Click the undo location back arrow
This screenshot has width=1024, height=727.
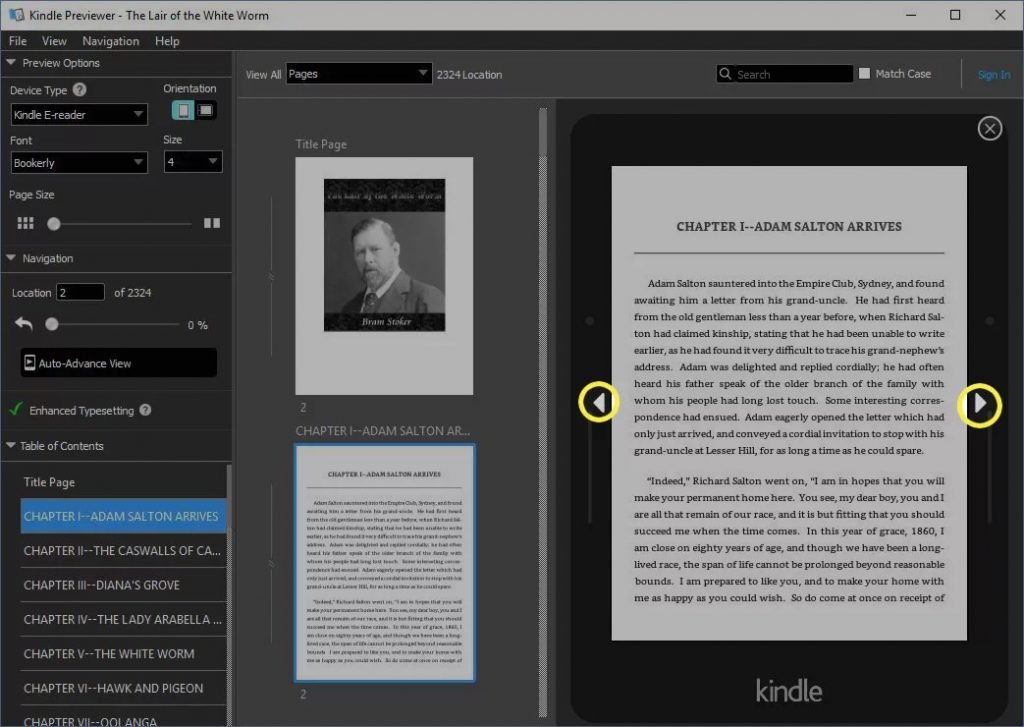click(24, 323)
